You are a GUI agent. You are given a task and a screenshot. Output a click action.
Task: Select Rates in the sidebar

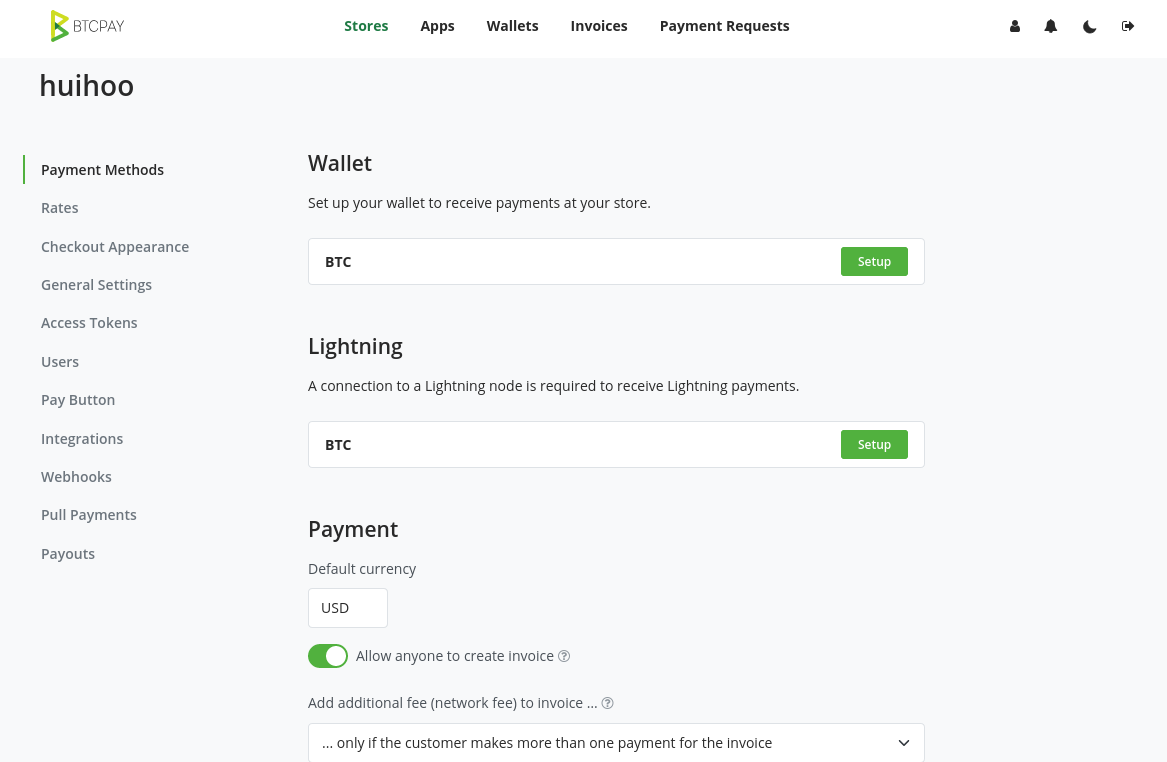(x=60, y=208)
